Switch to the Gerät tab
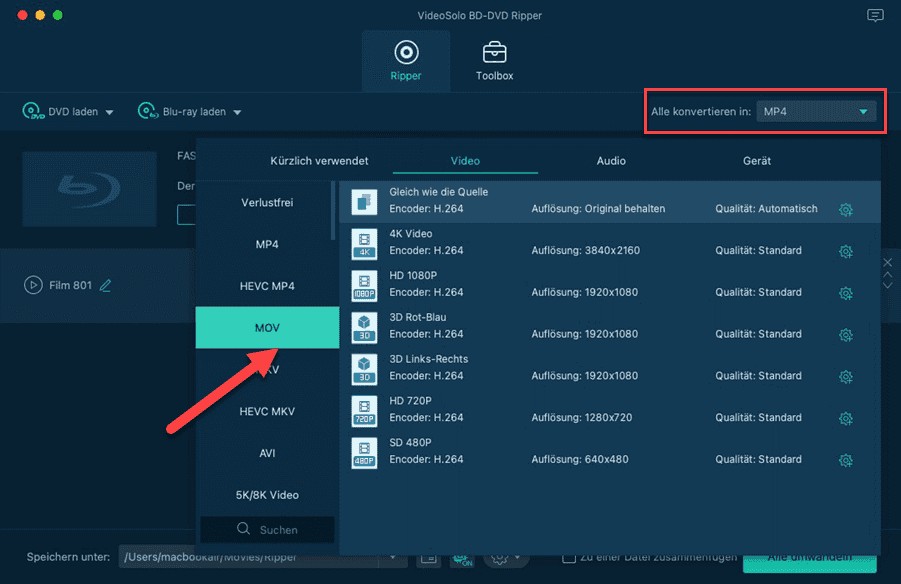 click(x=757, y=161)
